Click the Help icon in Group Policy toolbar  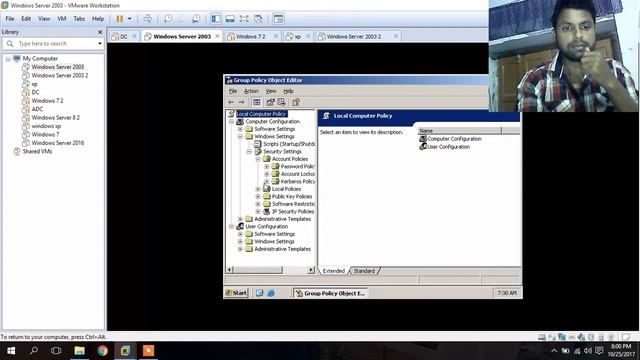click(296, 102)
